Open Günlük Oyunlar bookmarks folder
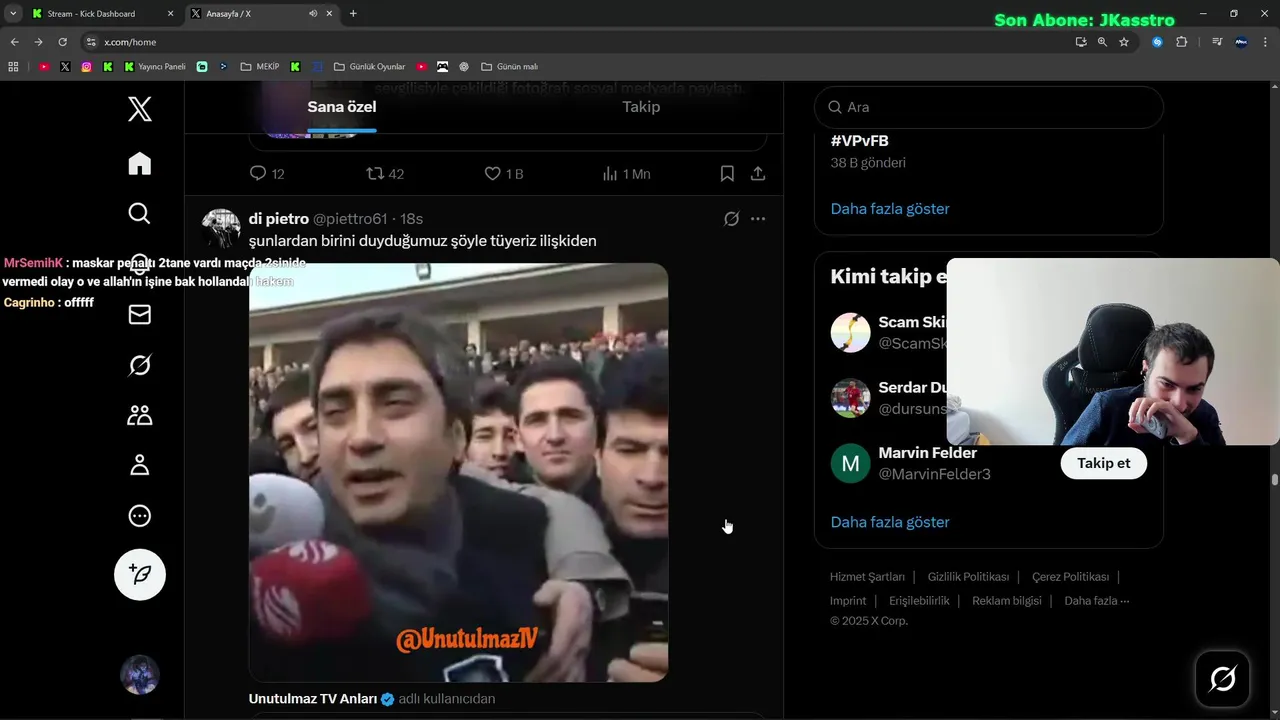1280x720 pixels. tap(370, 67)
